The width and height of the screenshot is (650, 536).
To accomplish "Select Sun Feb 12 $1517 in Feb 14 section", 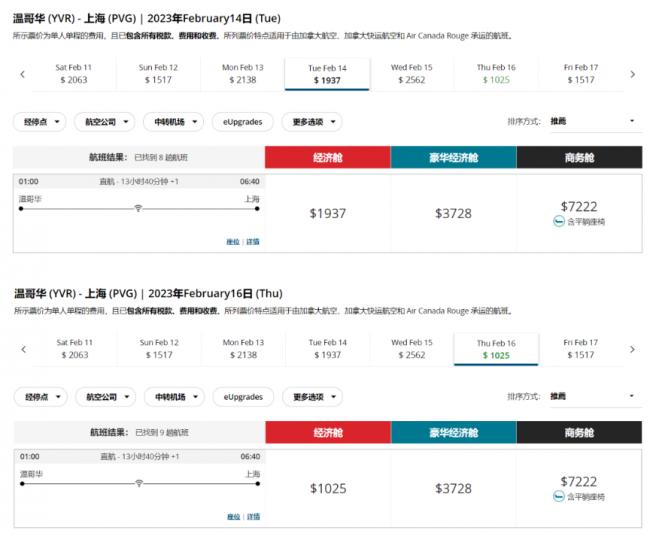I will (158, 74).
